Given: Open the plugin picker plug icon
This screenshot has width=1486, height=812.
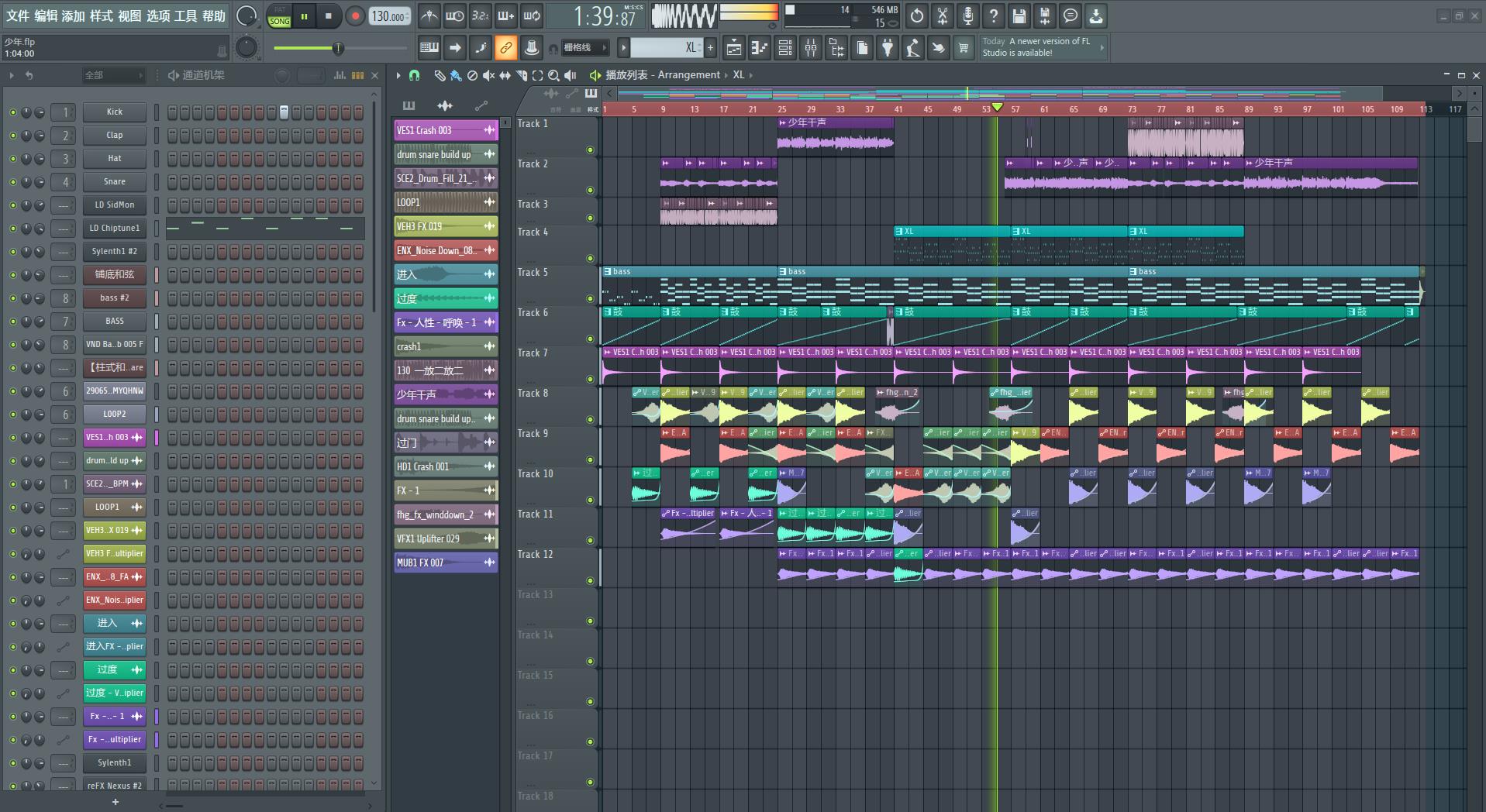Looking at the screenshot, I should click(888, 48).
